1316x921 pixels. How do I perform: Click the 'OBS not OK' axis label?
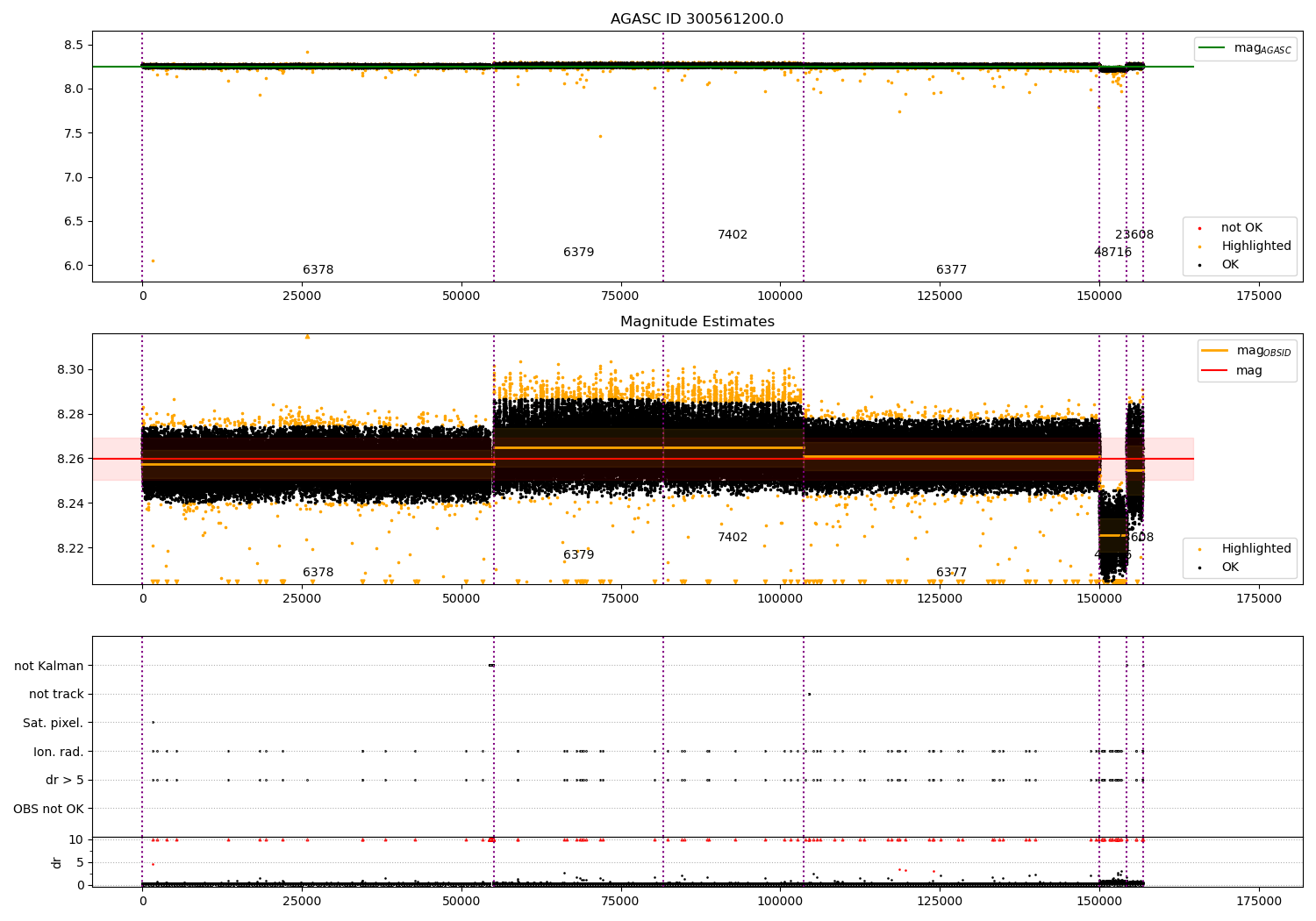pyautogui.click(x=49, y=809)
